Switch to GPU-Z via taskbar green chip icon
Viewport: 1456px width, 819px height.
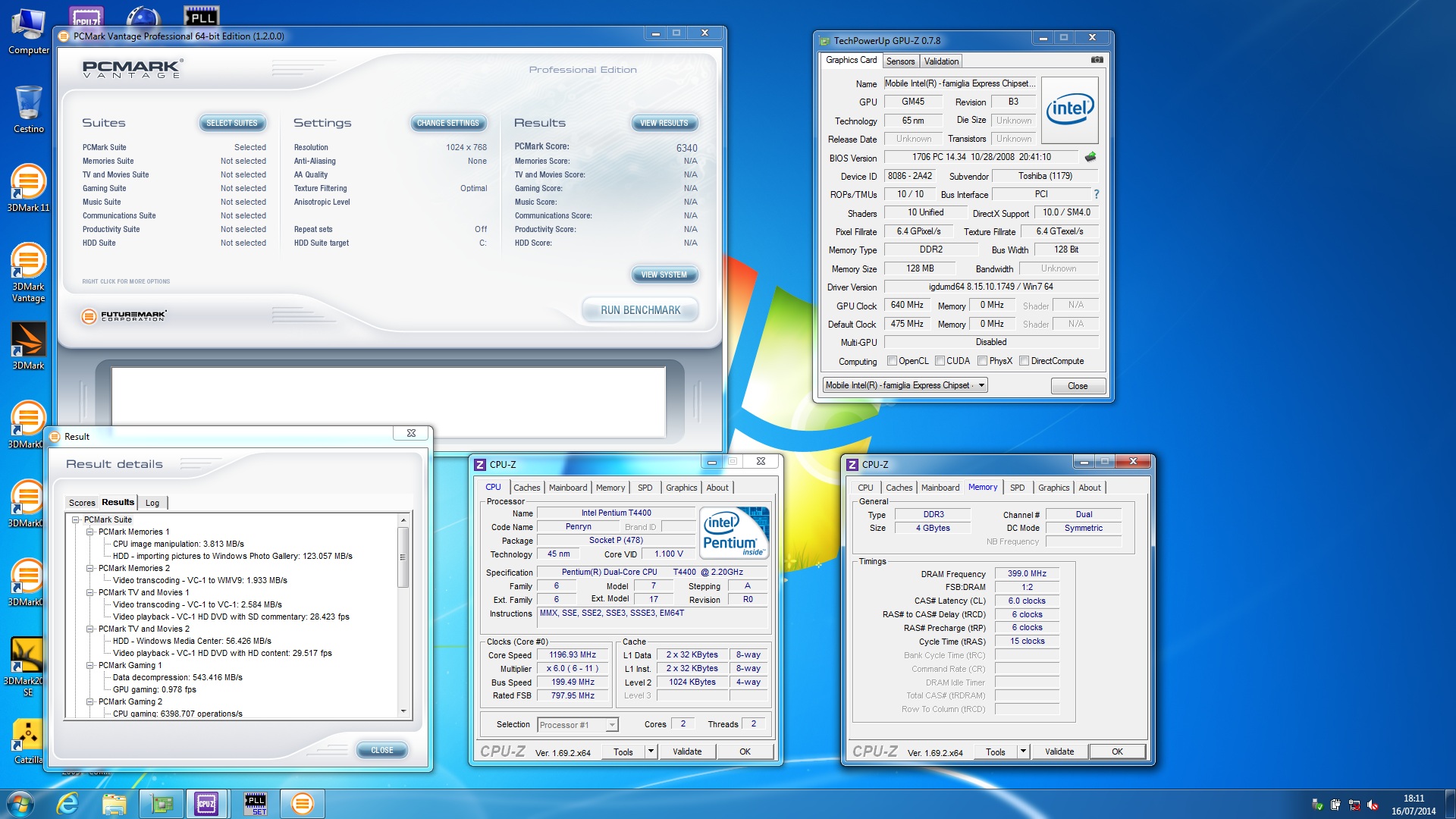click(x=162, y=804)
